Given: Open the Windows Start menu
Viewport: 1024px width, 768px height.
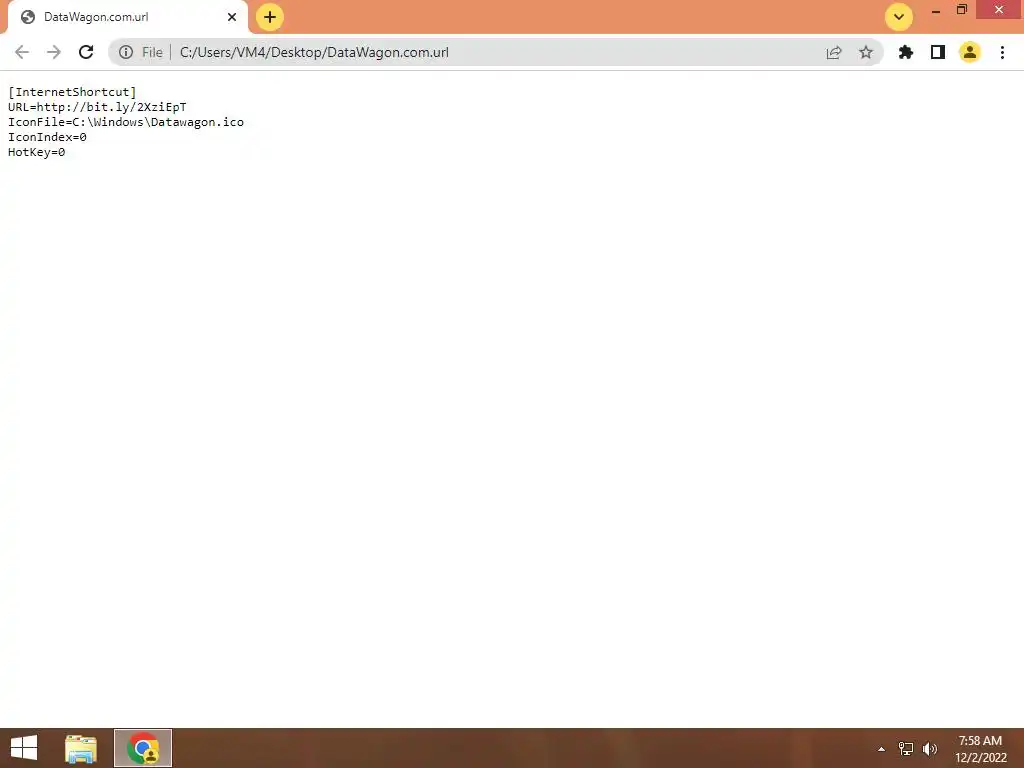Looking at the screenshot, I should (24, 748).
